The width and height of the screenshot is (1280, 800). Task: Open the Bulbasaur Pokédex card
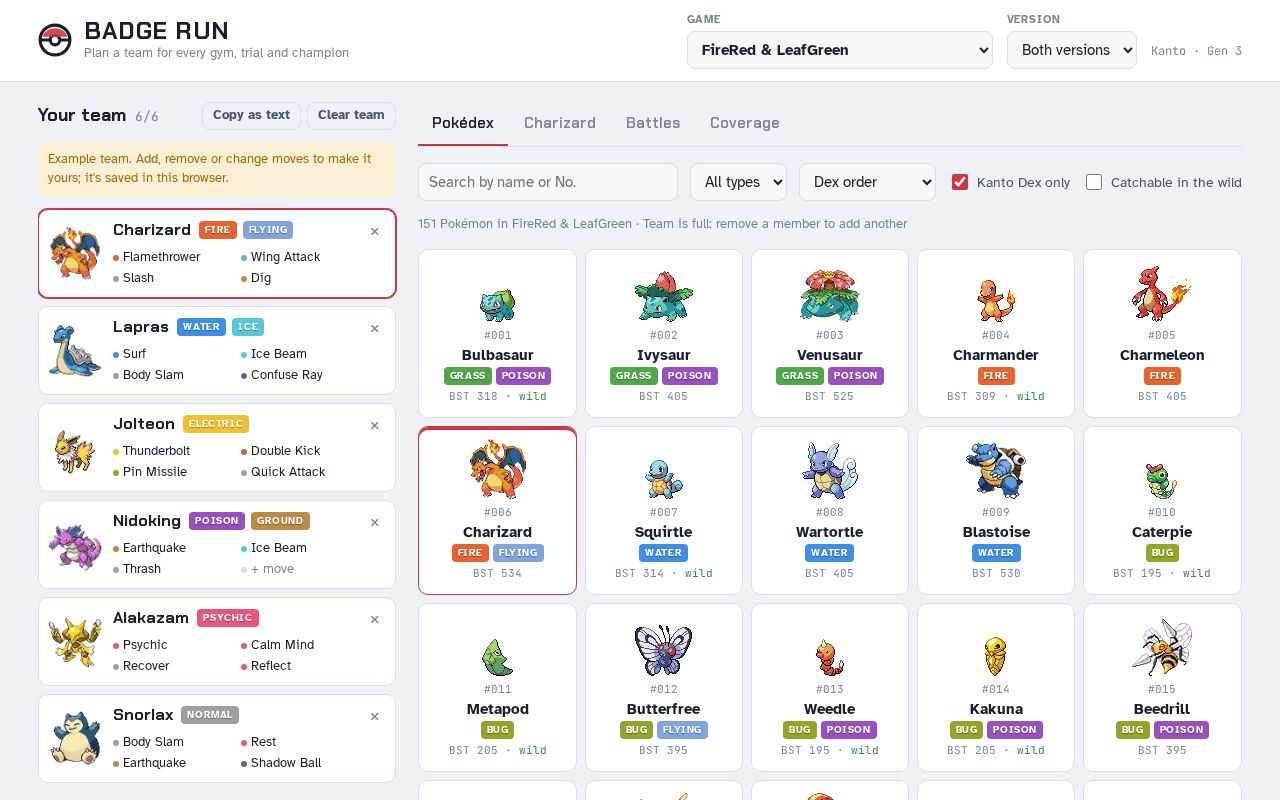[x=497, y=333]
